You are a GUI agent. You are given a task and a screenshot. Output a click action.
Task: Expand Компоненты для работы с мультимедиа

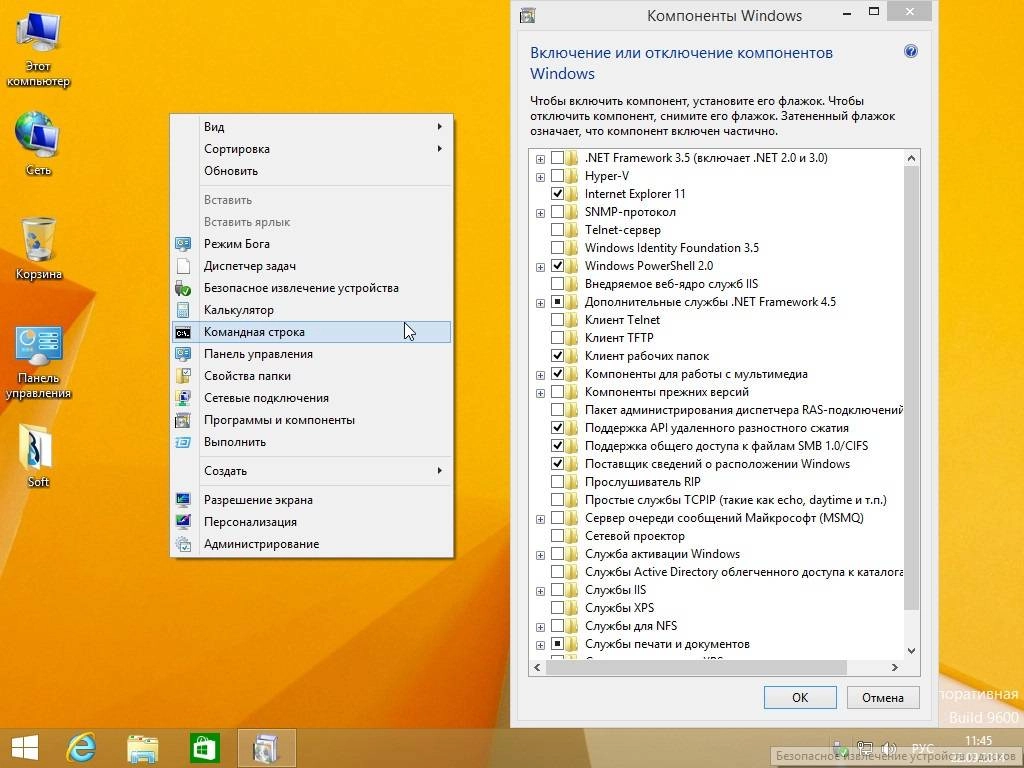540,376
